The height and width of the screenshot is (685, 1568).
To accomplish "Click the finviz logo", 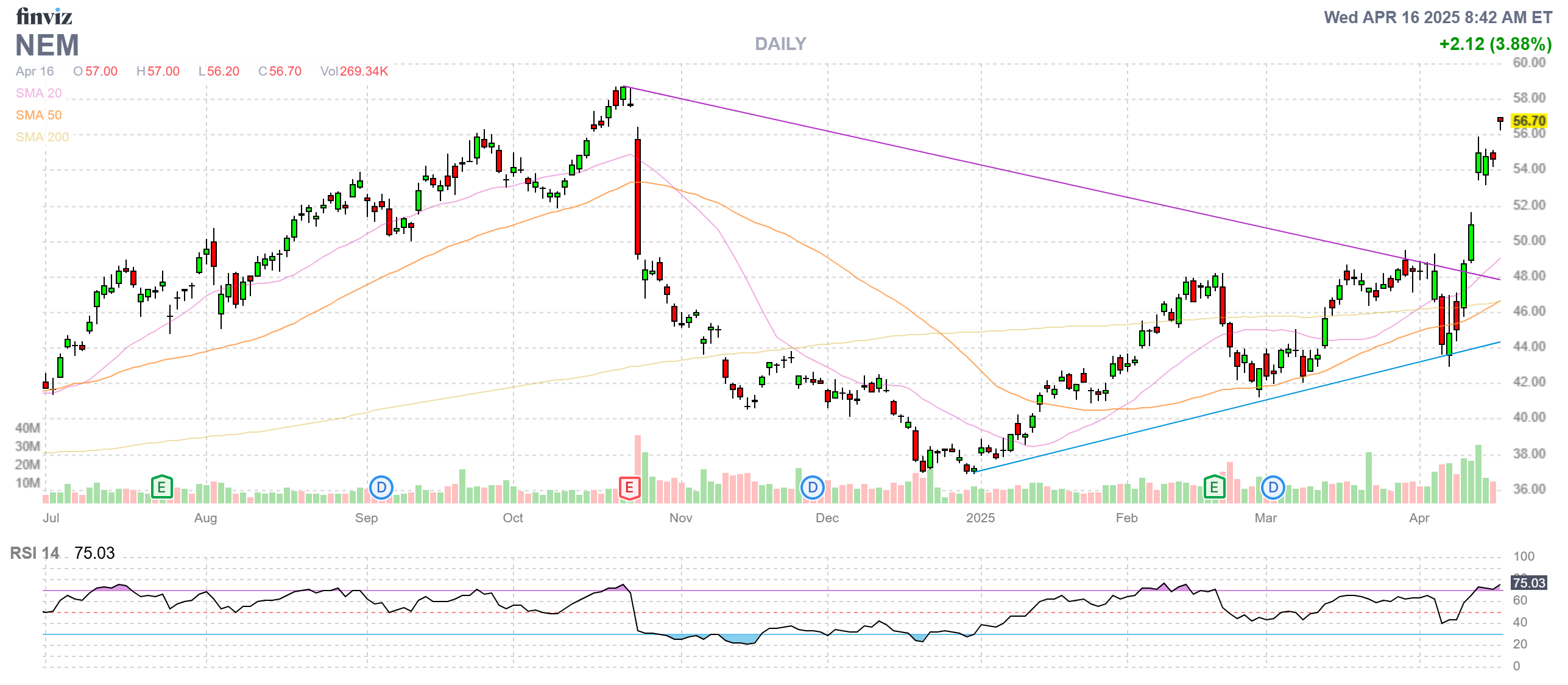I will coord(44,16).
